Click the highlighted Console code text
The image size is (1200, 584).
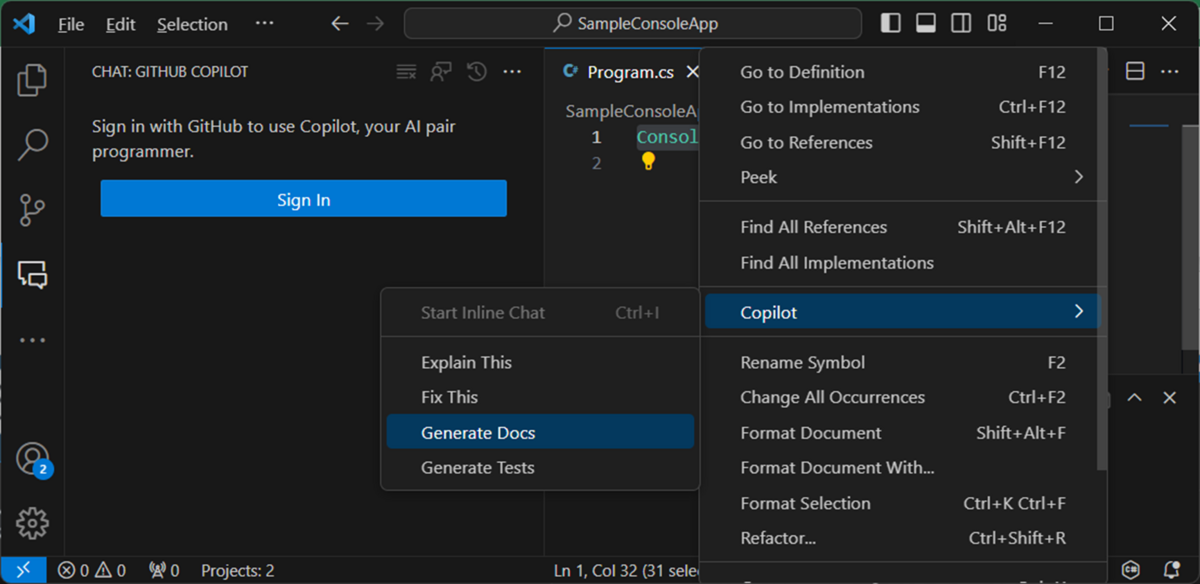tap(667, 137)
